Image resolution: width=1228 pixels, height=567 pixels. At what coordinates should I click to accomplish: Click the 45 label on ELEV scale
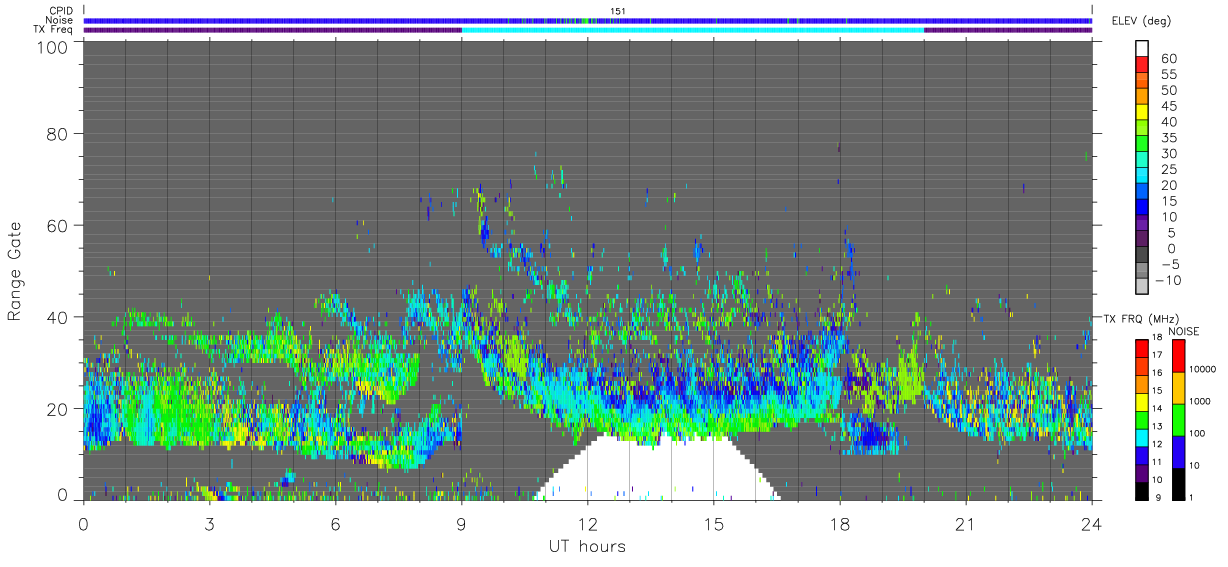pos(1167,106)
